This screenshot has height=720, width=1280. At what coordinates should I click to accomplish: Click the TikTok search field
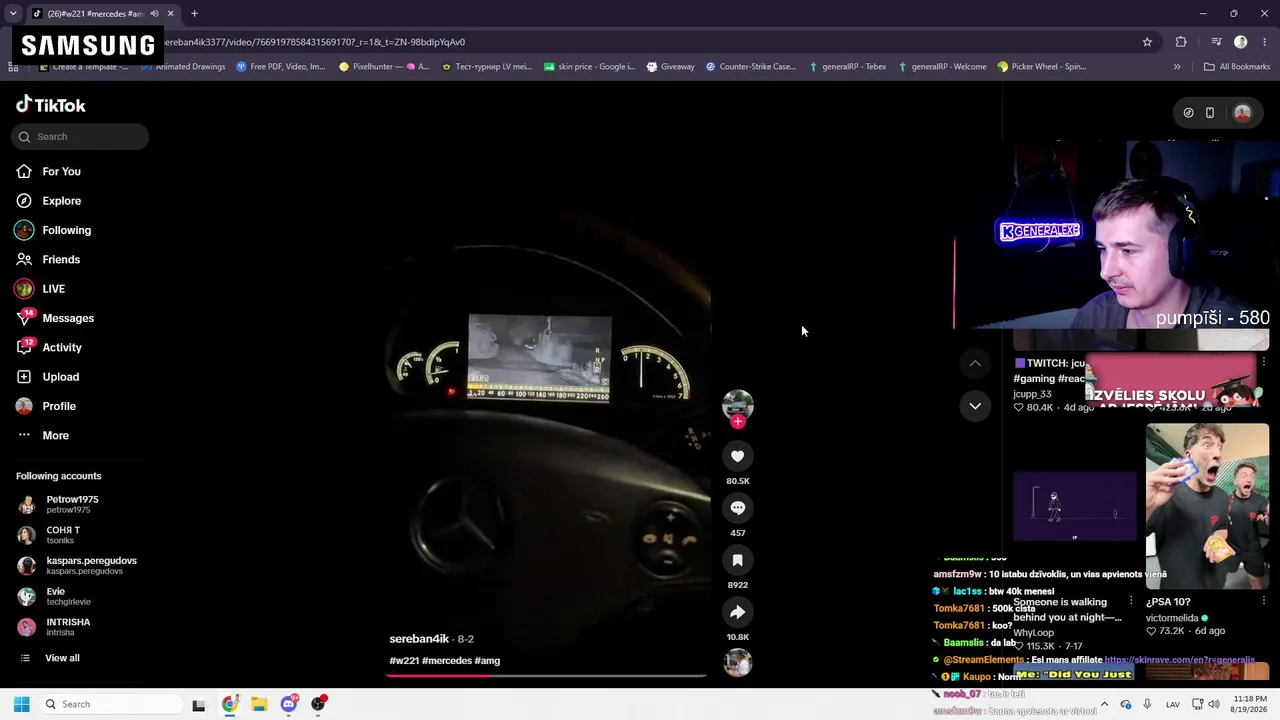80,137
